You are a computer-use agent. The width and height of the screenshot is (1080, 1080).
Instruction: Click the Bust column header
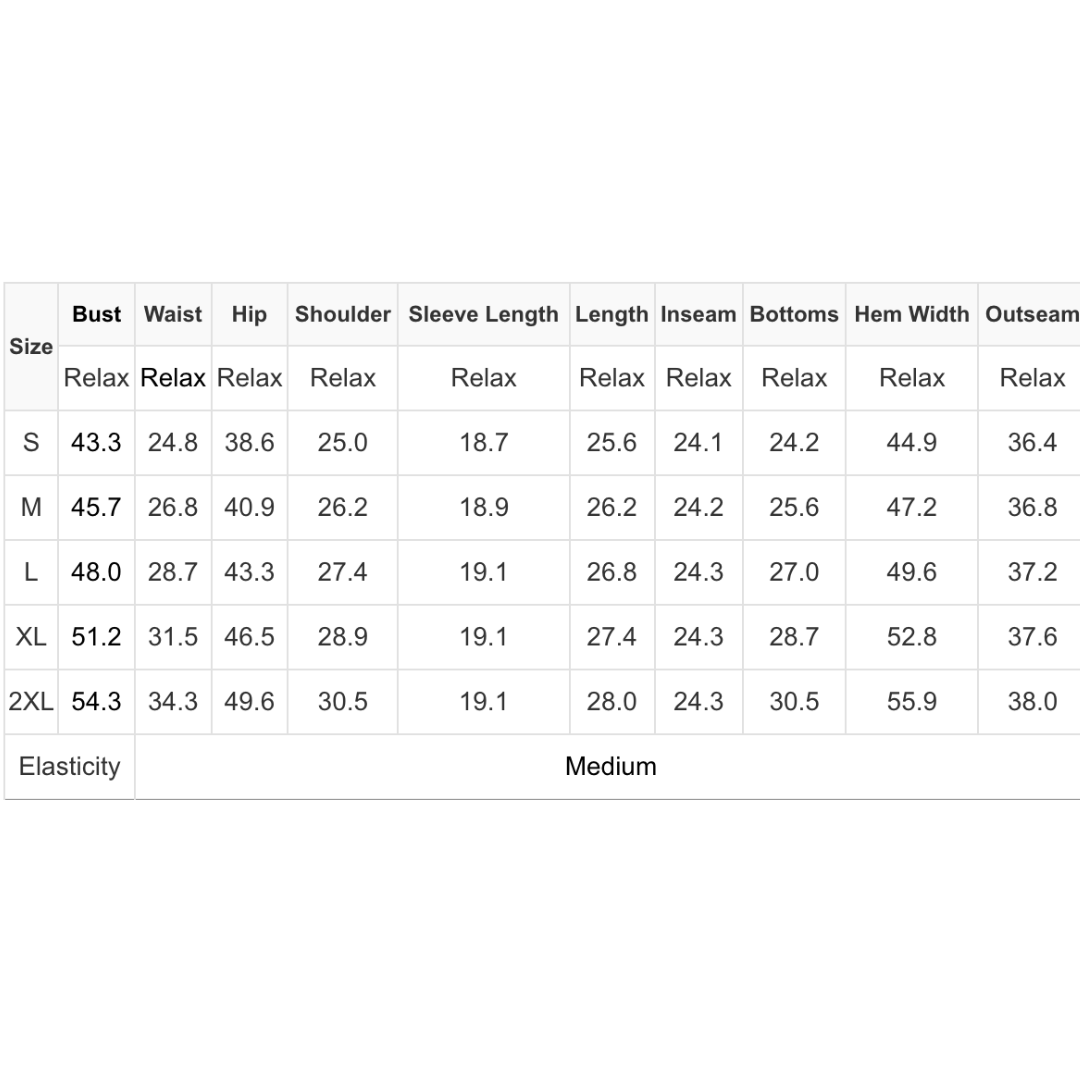97,314
